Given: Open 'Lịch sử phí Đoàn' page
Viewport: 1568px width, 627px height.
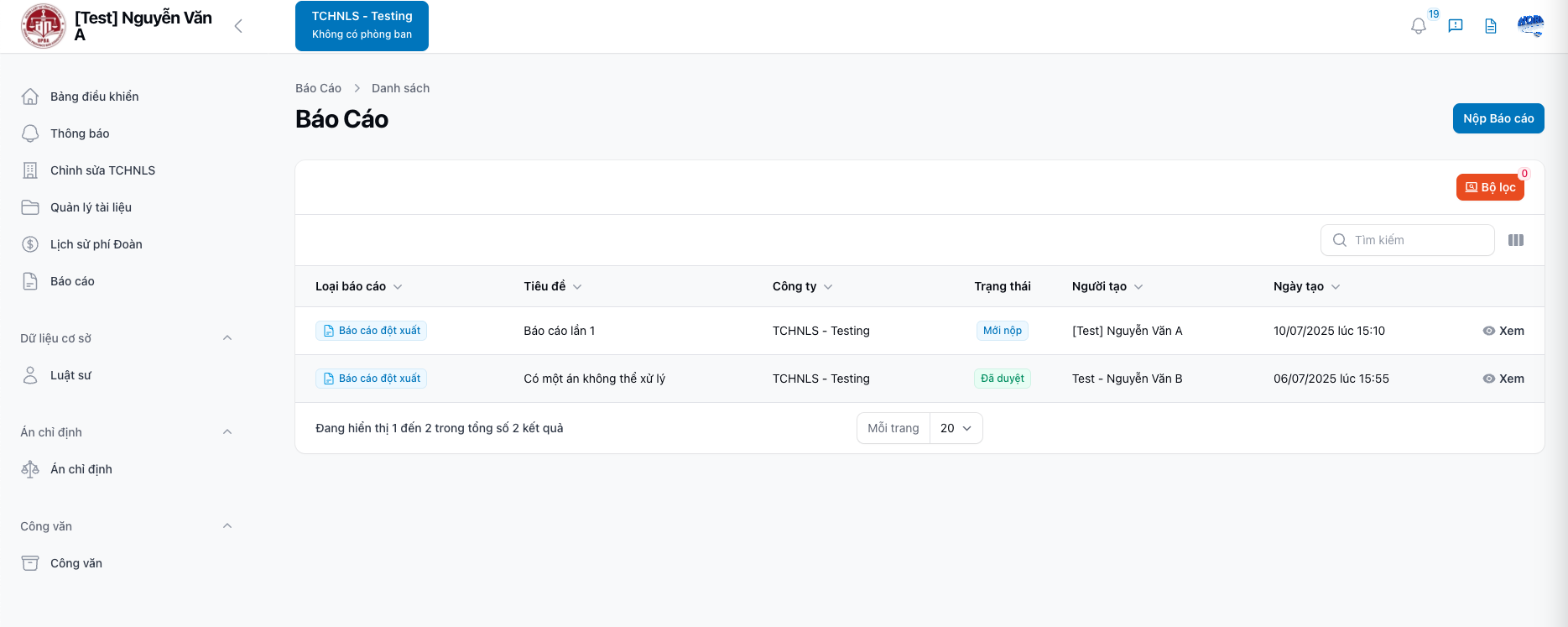Looking at the screenshot, I should [x=96, y=244].
